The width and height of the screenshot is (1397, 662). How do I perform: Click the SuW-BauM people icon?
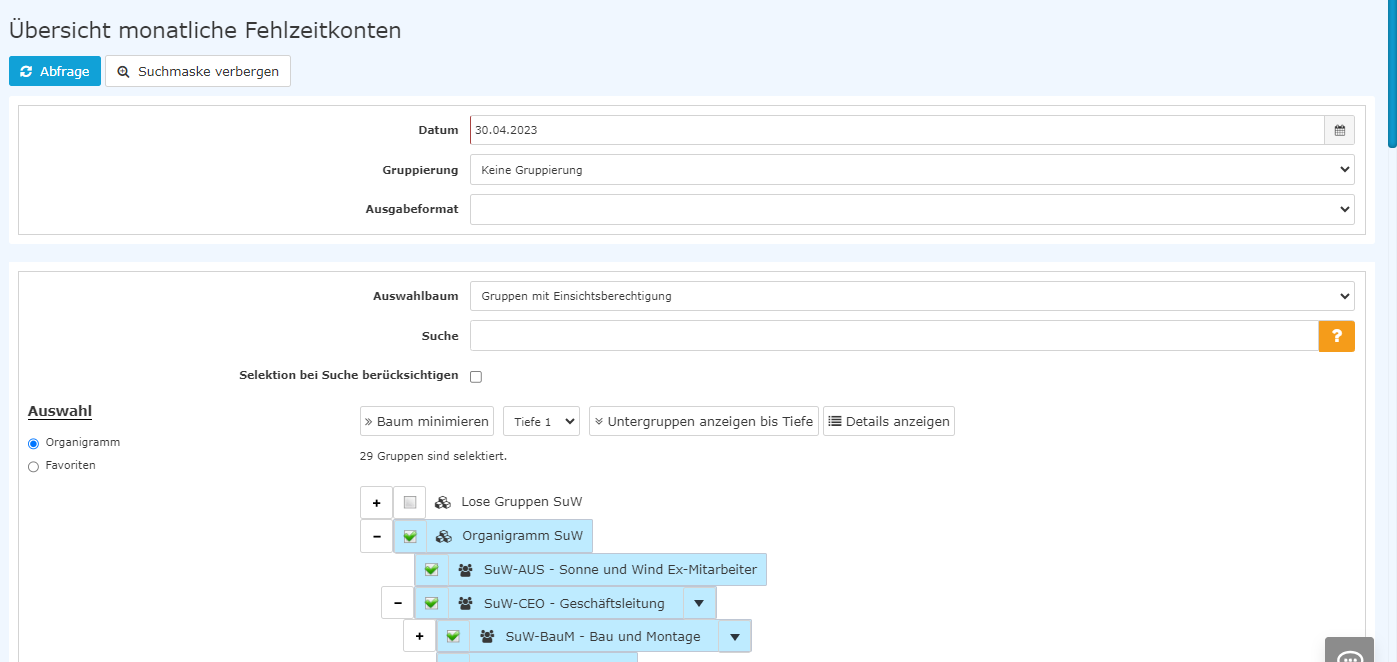(487, 637)
